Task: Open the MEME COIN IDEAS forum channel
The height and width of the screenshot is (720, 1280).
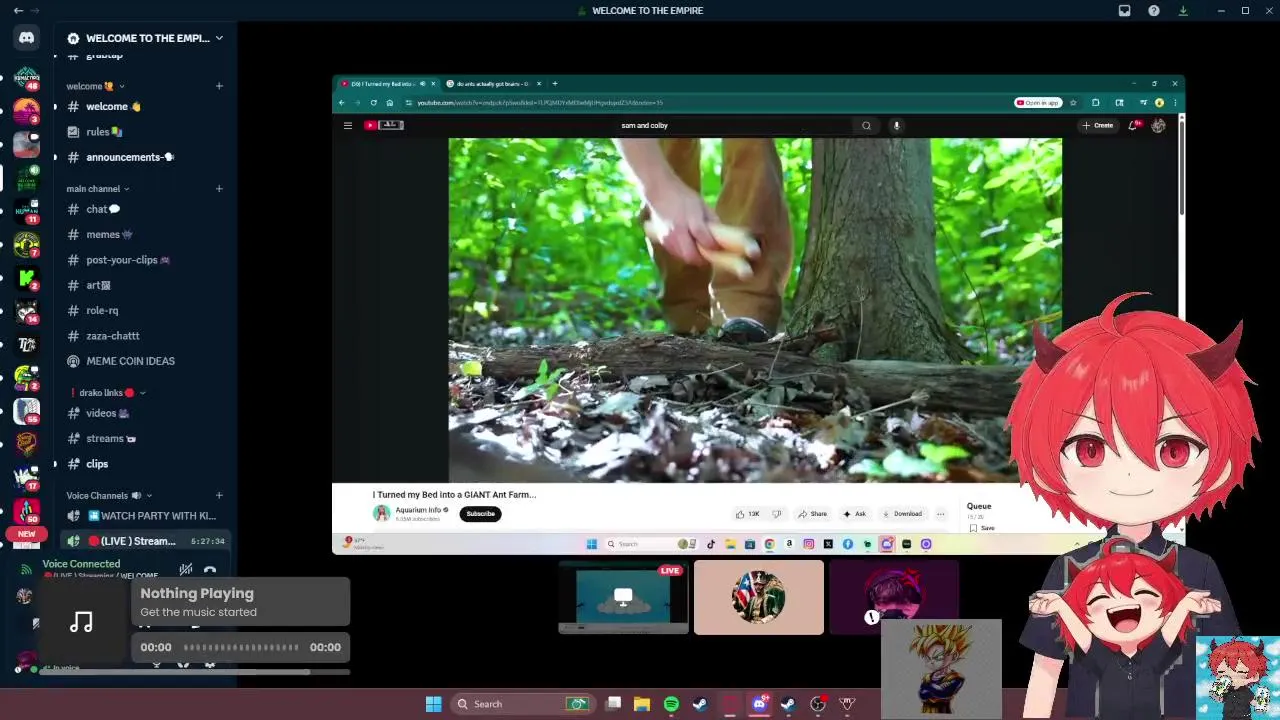Action: pos(145,361)
